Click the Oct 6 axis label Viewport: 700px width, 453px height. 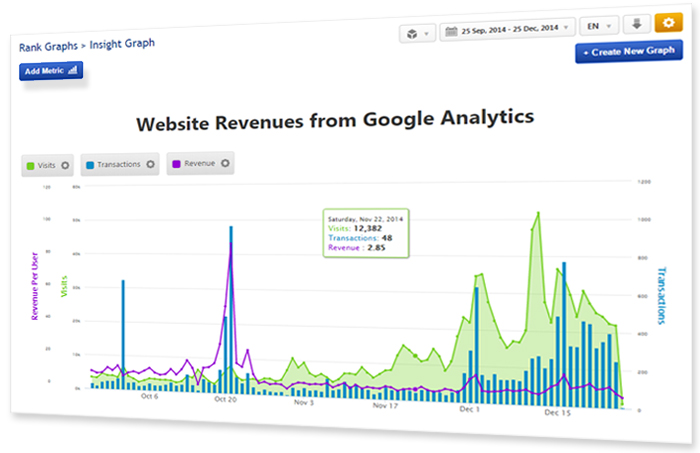click(x=150, y=396)
